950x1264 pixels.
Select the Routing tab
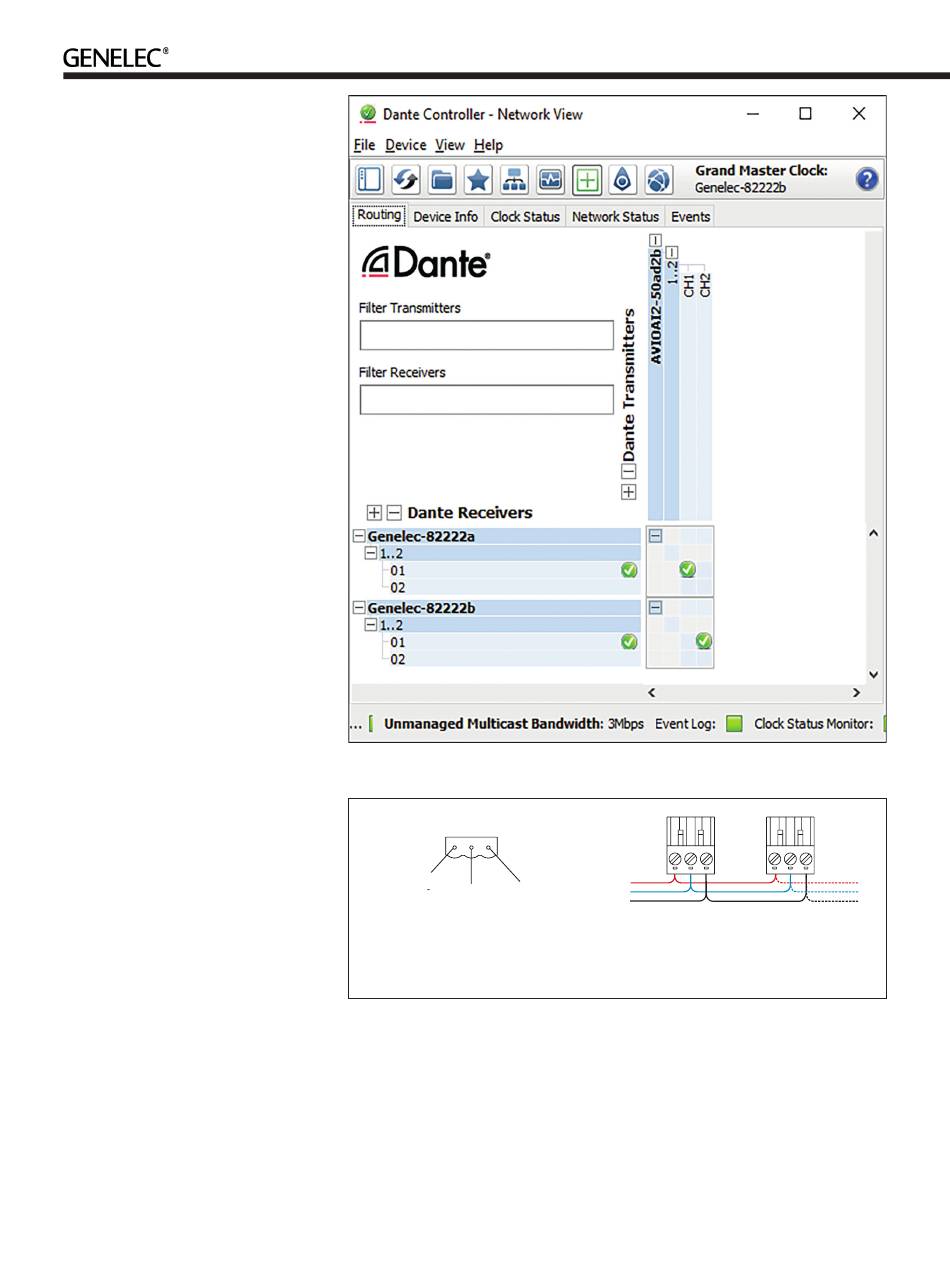(379, 215)
